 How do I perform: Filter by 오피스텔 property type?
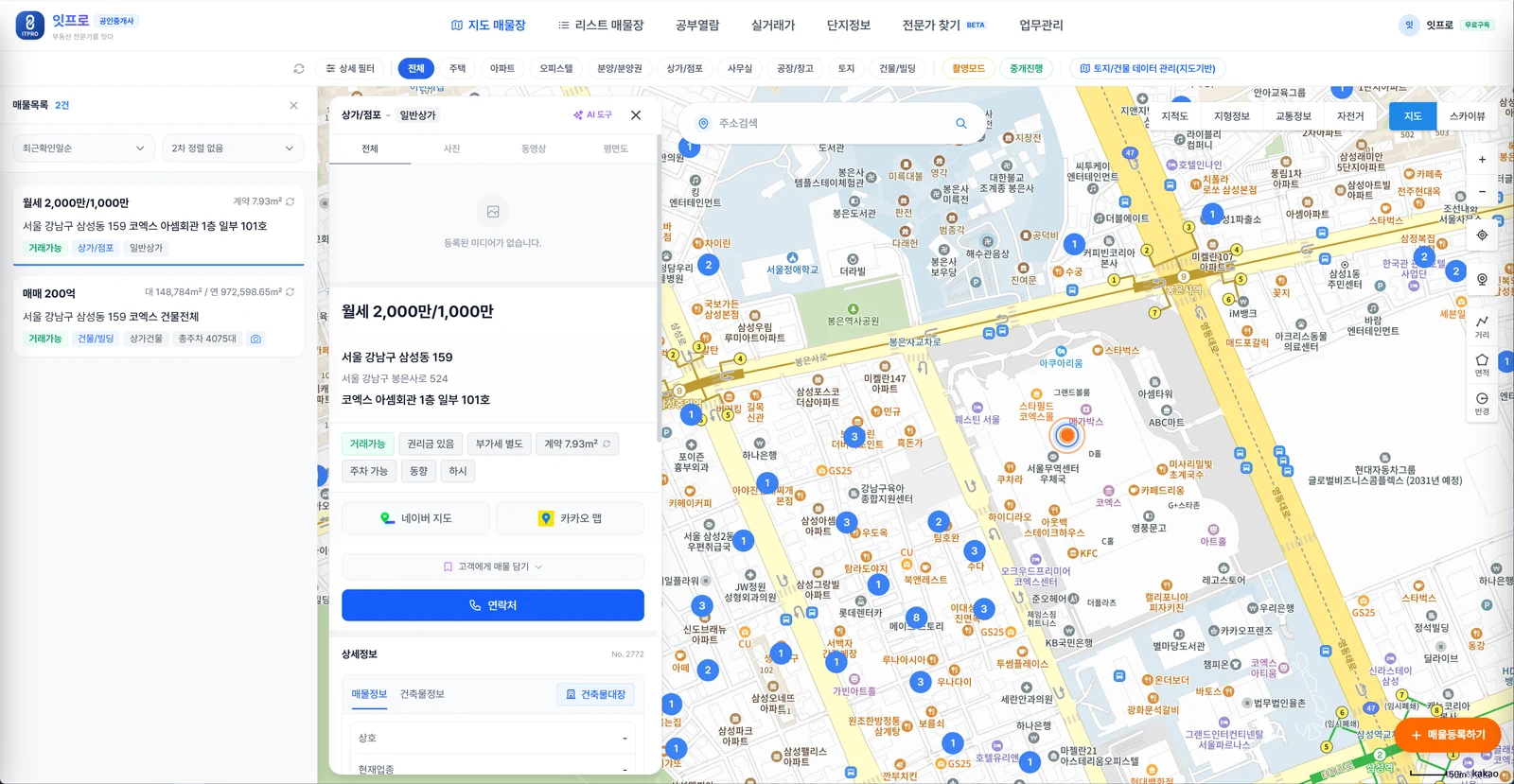coord(556,68)
